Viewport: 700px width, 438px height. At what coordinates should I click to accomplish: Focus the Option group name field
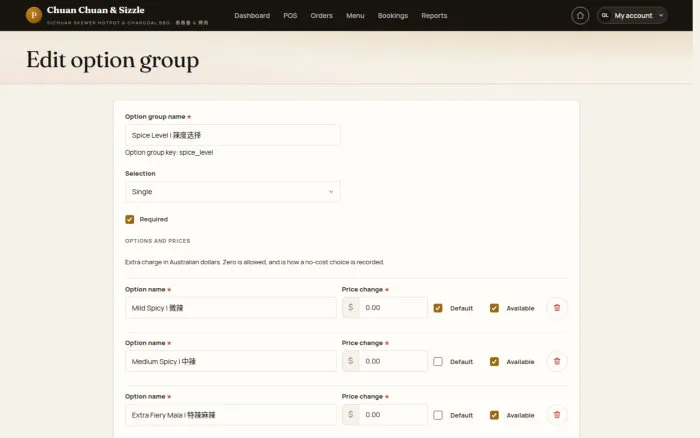tap(233, 135)
